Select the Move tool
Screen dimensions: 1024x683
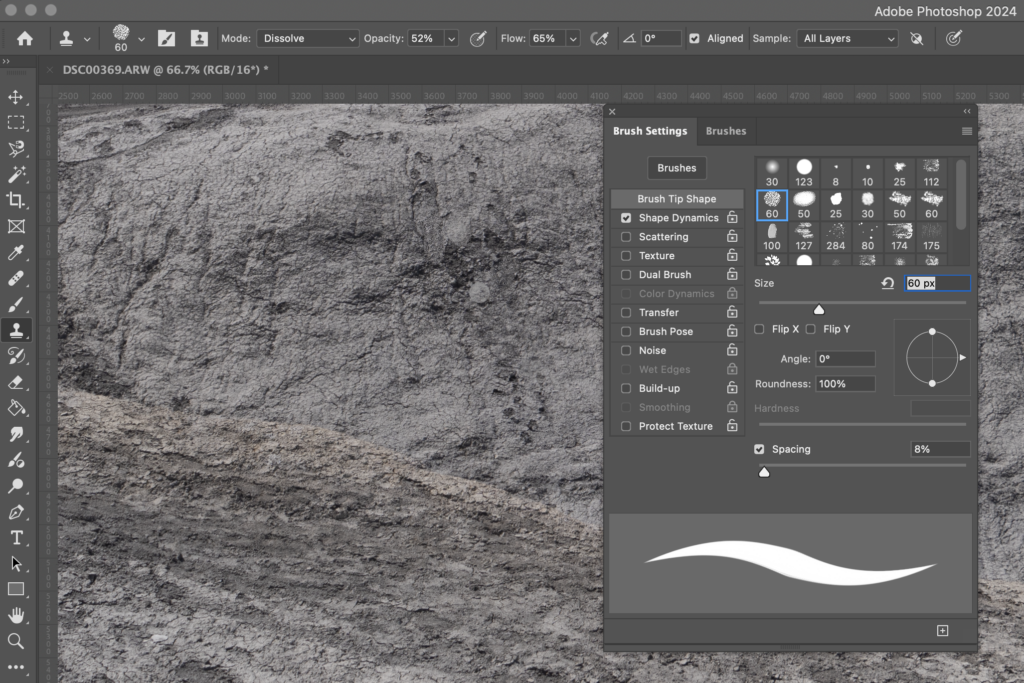click(16, 97)
